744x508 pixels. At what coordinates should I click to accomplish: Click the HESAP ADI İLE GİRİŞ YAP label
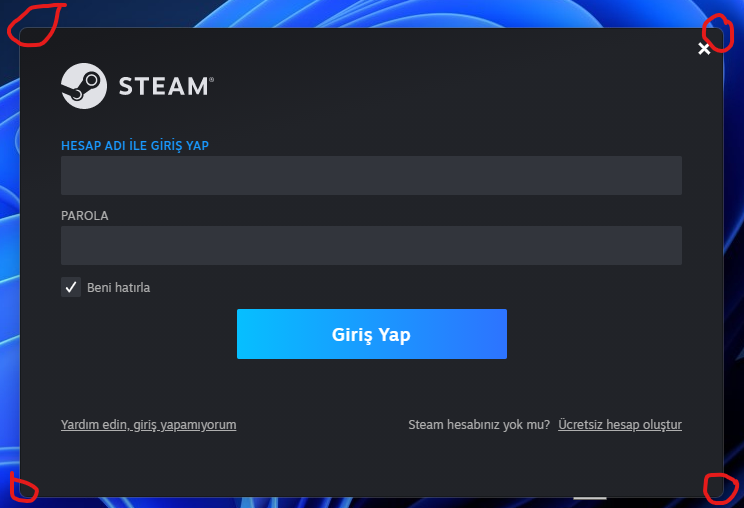coord(135,146)
